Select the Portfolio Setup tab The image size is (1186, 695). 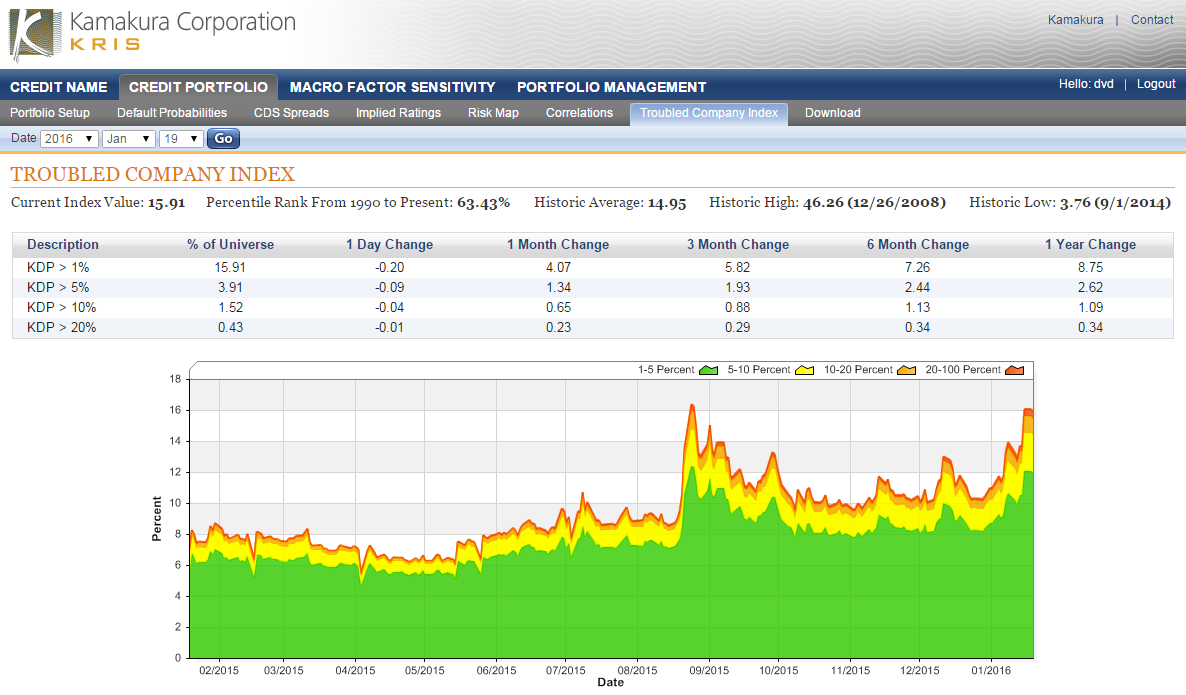click(x=50, y=113)
